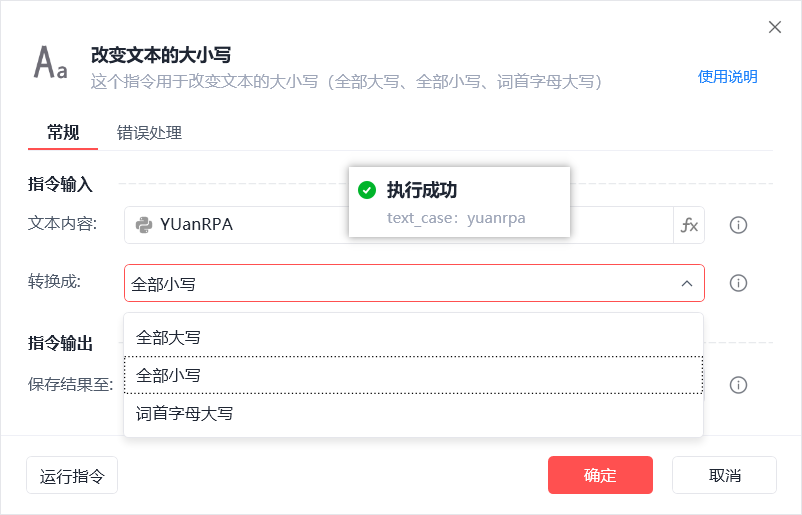Click the green success checkmark icon
This screenshot has height=515, width=802.
coord(367,190)
